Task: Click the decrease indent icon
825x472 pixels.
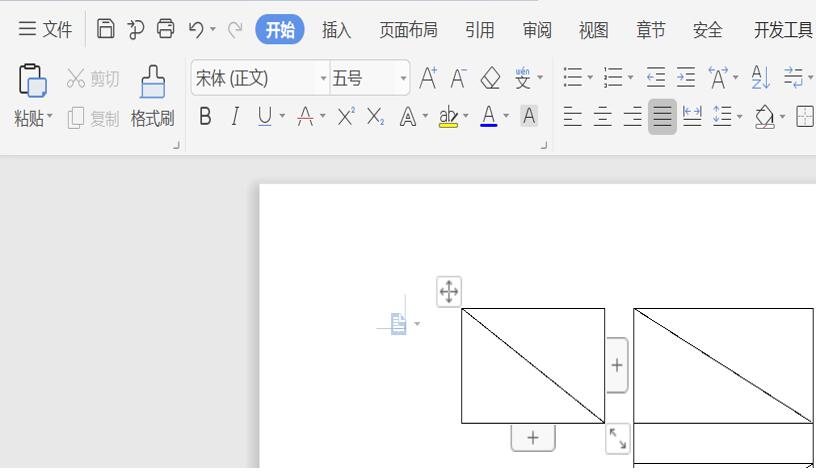Action: [x=656, y=77]
